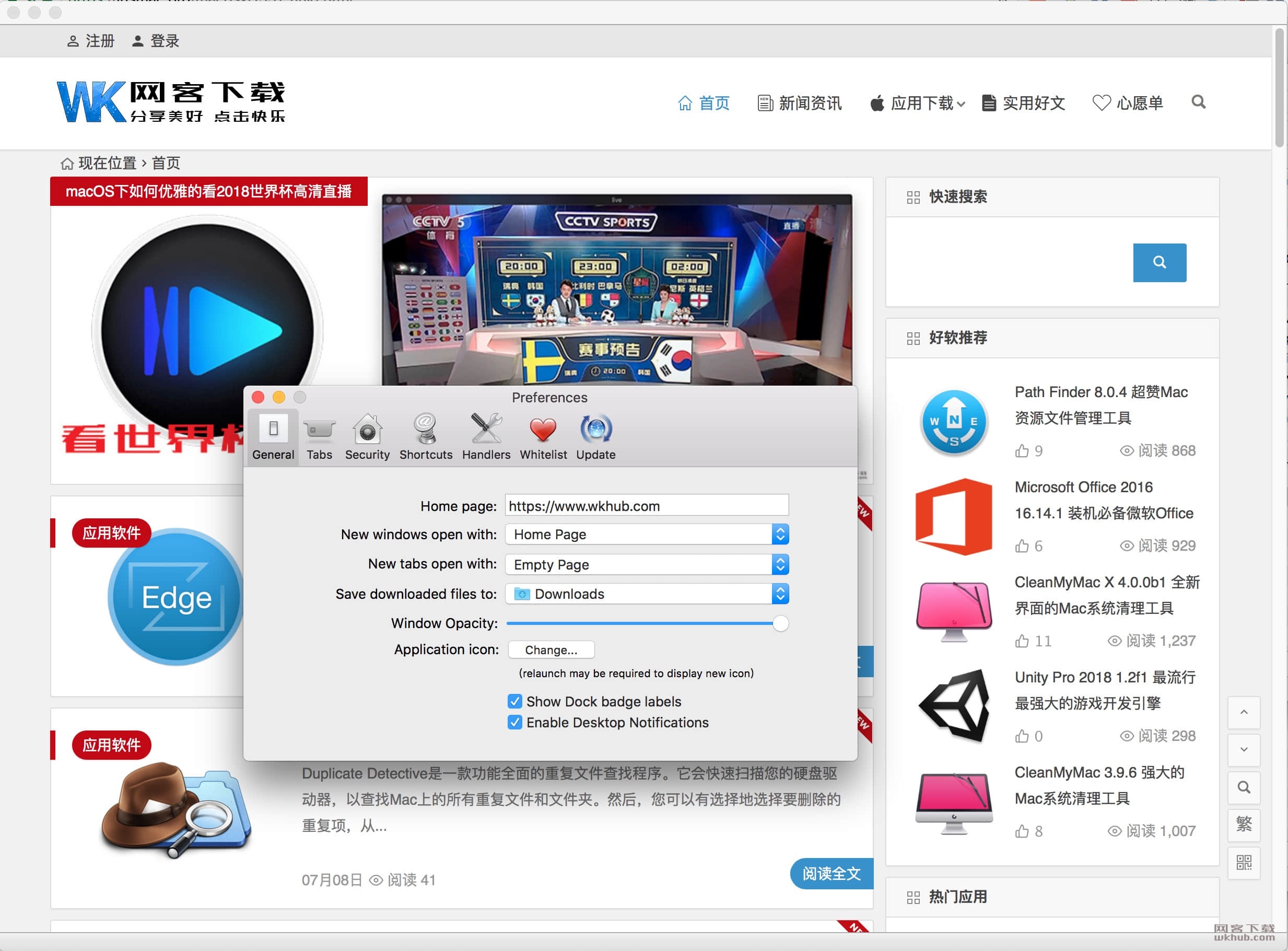Click the 阅读全文 read more button
1288x951 pixels.
point(832,873)
